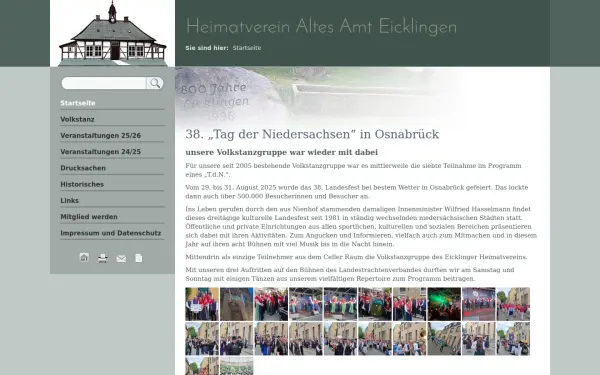Screen dimensions: 600x375
Task: Open seventh thumbnail in first gallery row
Action: [409, 304]
